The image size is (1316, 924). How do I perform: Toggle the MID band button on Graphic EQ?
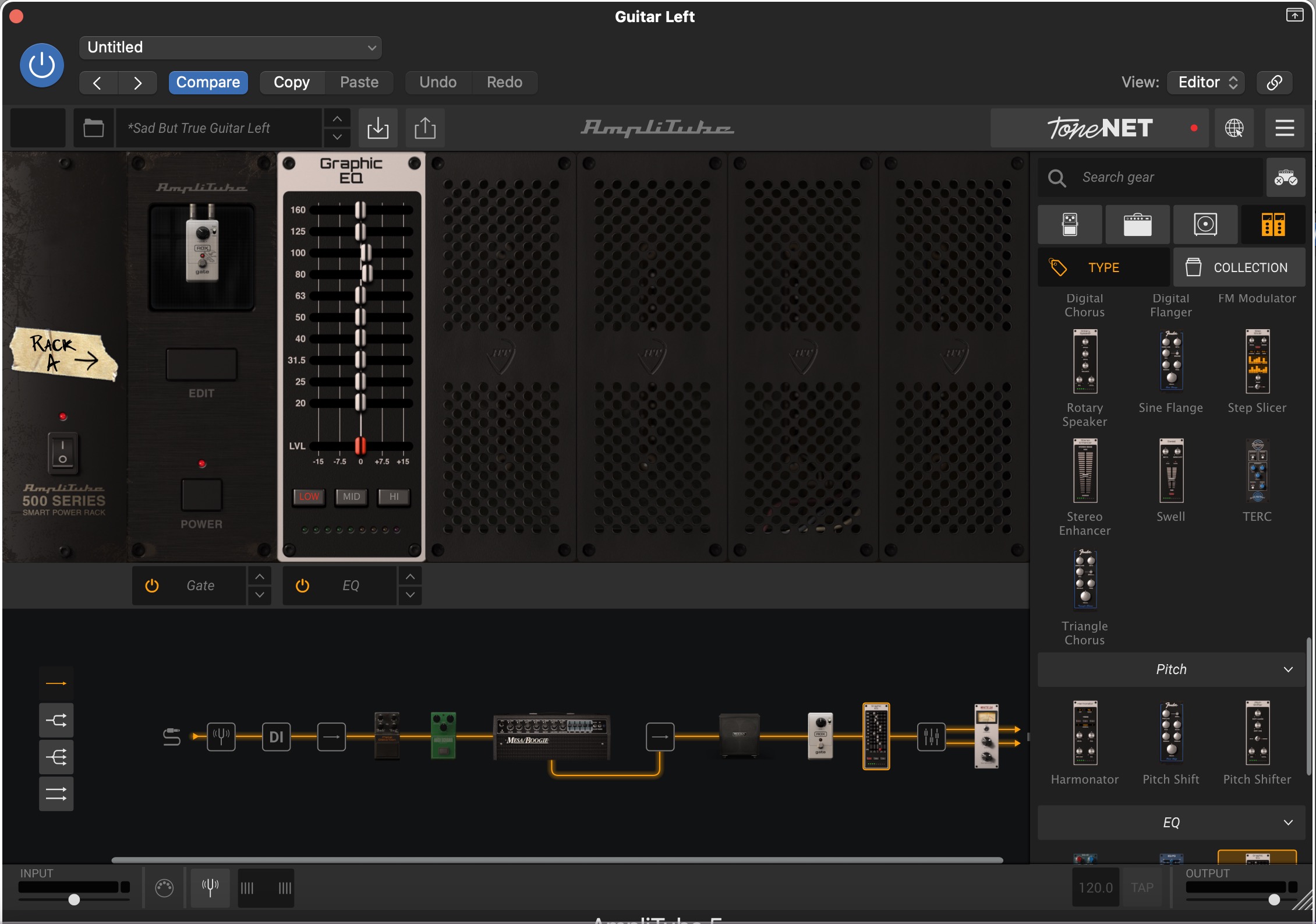351,496
